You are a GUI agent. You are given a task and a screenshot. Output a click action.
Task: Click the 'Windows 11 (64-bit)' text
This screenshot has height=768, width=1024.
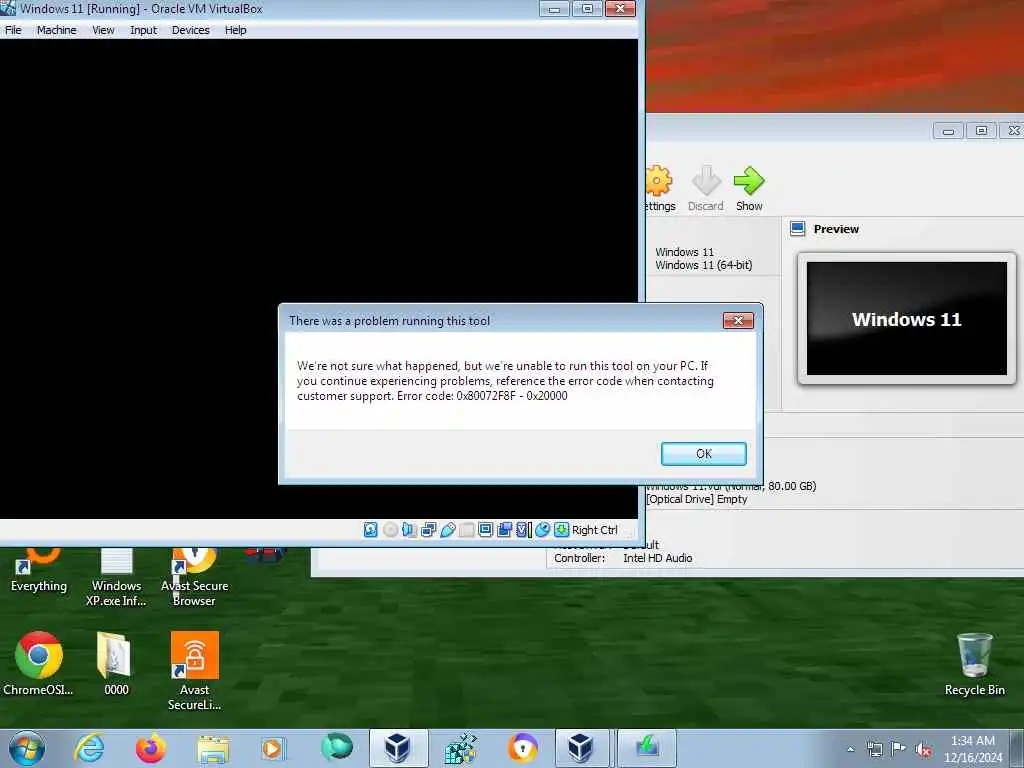coord(703,265)
